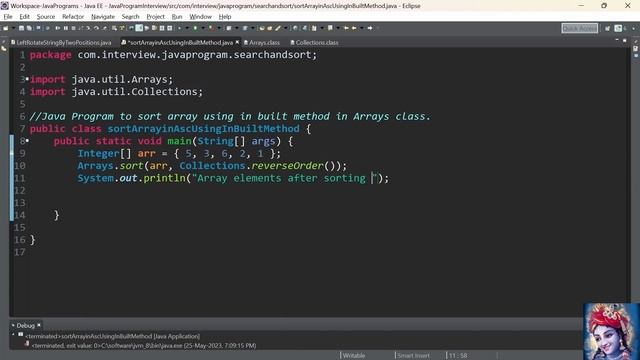
Task: Click reverseOrder in line 10
Action: click(x=287, y=166)
